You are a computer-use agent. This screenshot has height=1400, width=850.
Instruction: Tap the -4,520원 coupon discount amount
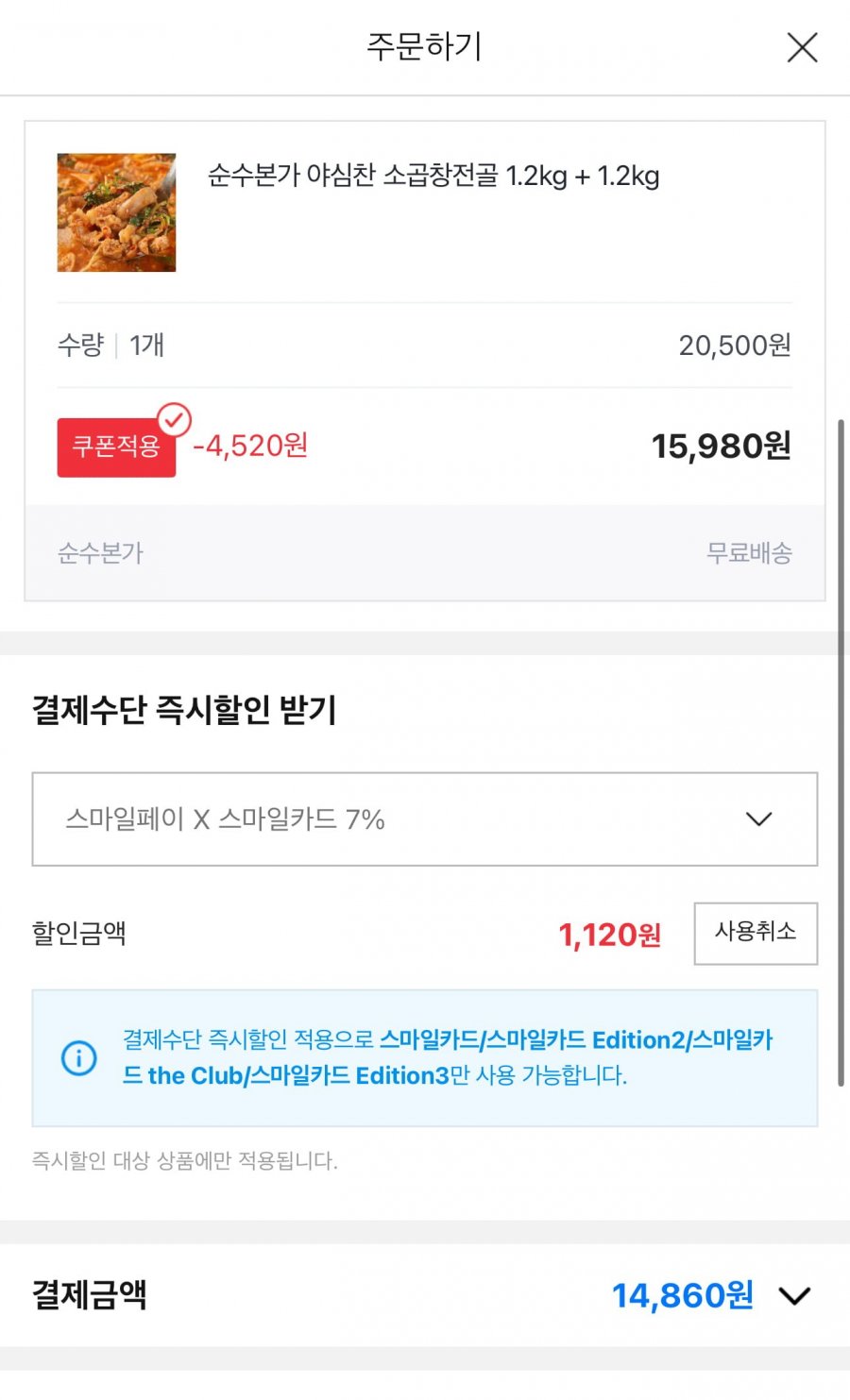(x=250, y=446)
